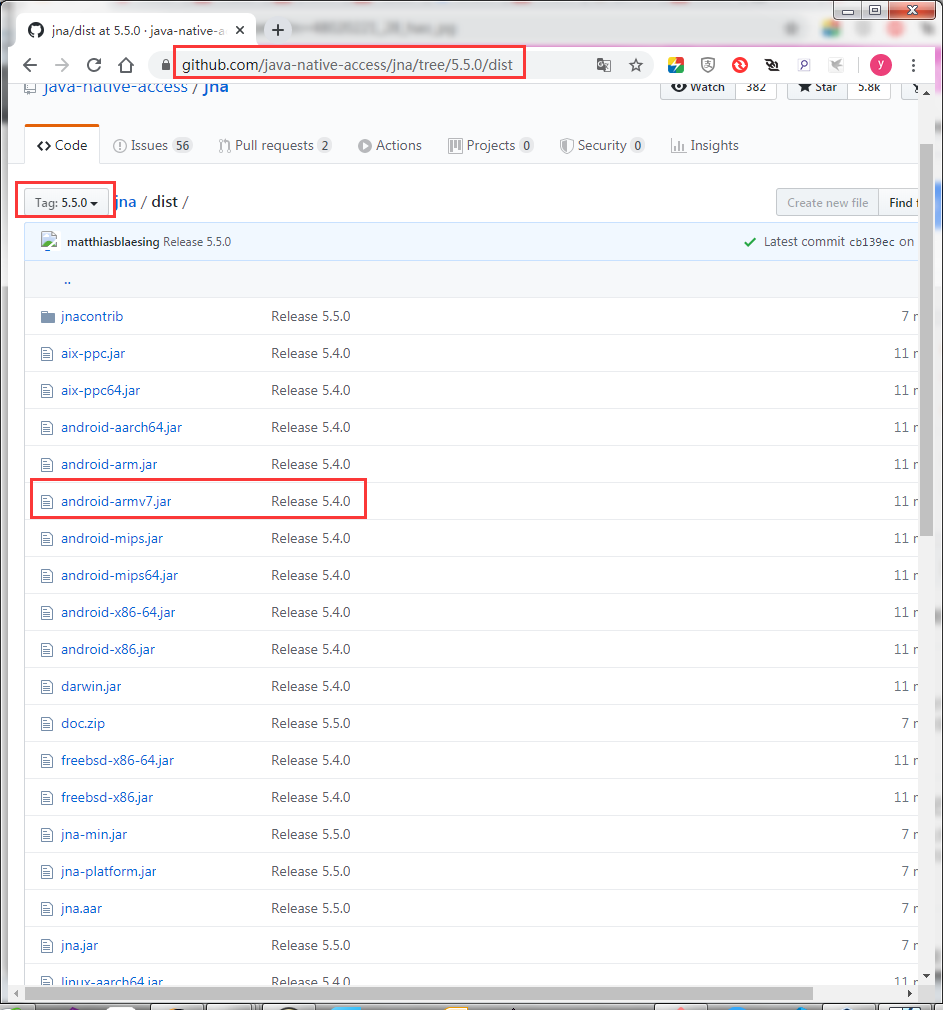Open the browser home page icon
The width and height of the screenshot is (943, 1010).
pos(126,65)
